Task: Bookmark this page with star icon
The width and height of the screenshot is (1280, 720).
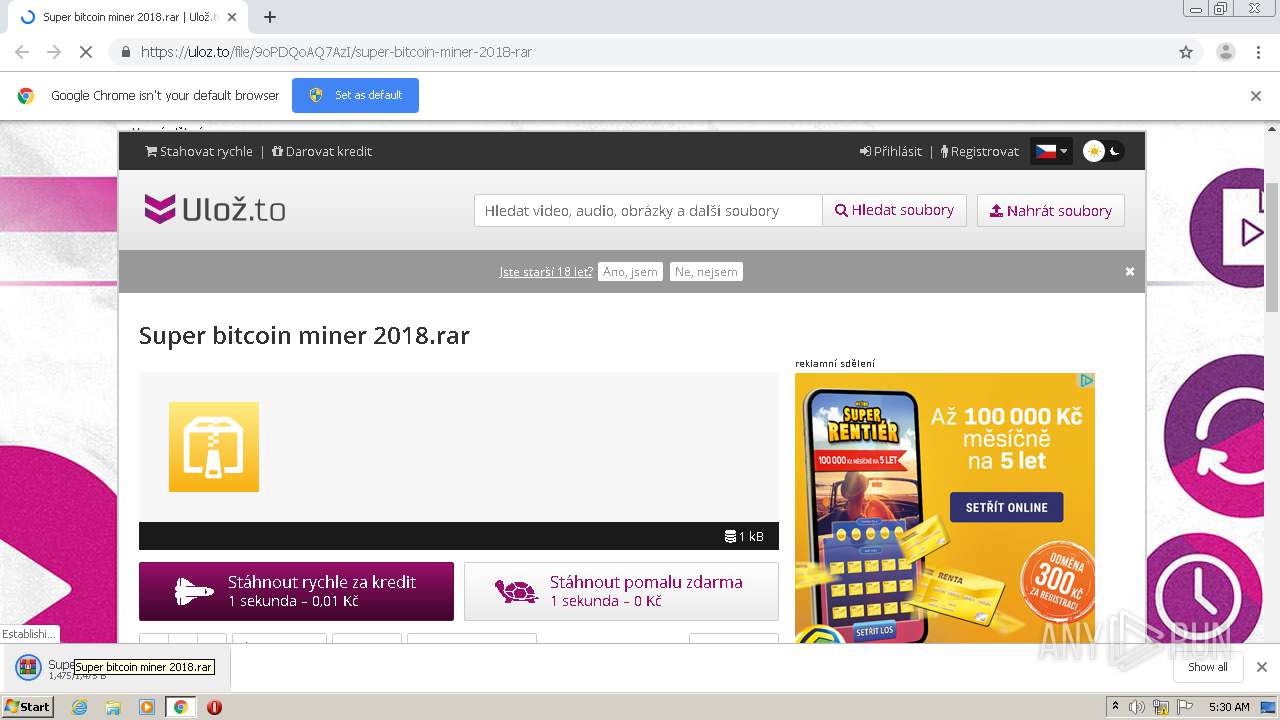Action: pyautogui.click(x=1186, y=52)
